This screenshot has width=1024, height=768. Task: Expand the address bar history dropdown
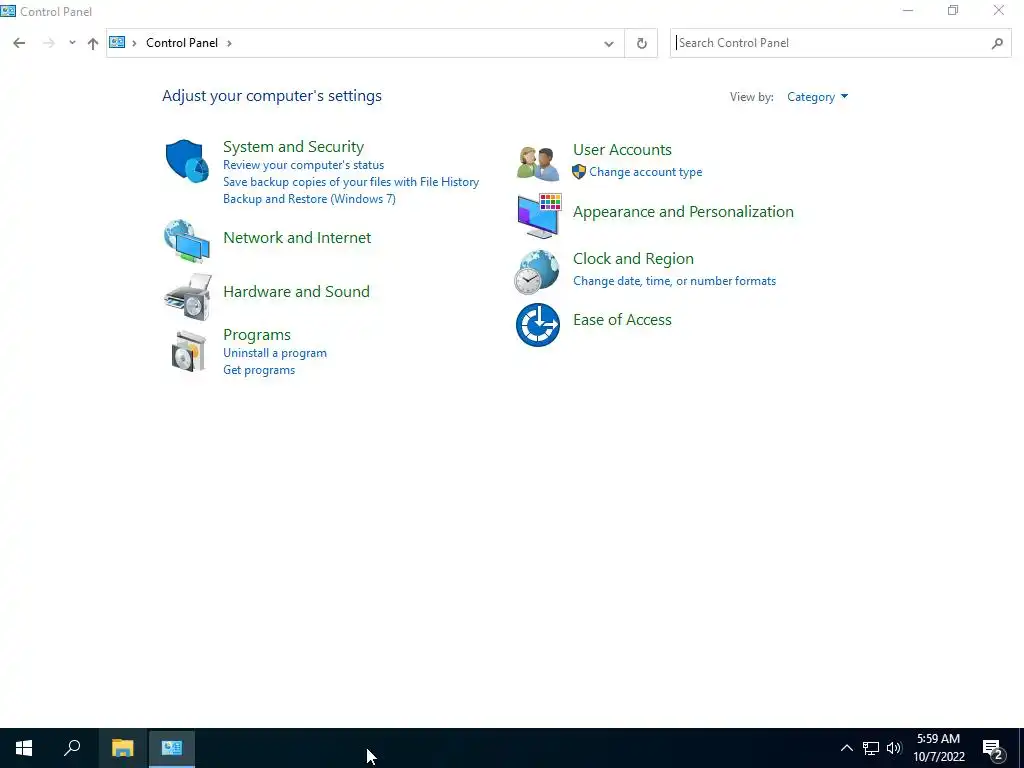point(609,43)
